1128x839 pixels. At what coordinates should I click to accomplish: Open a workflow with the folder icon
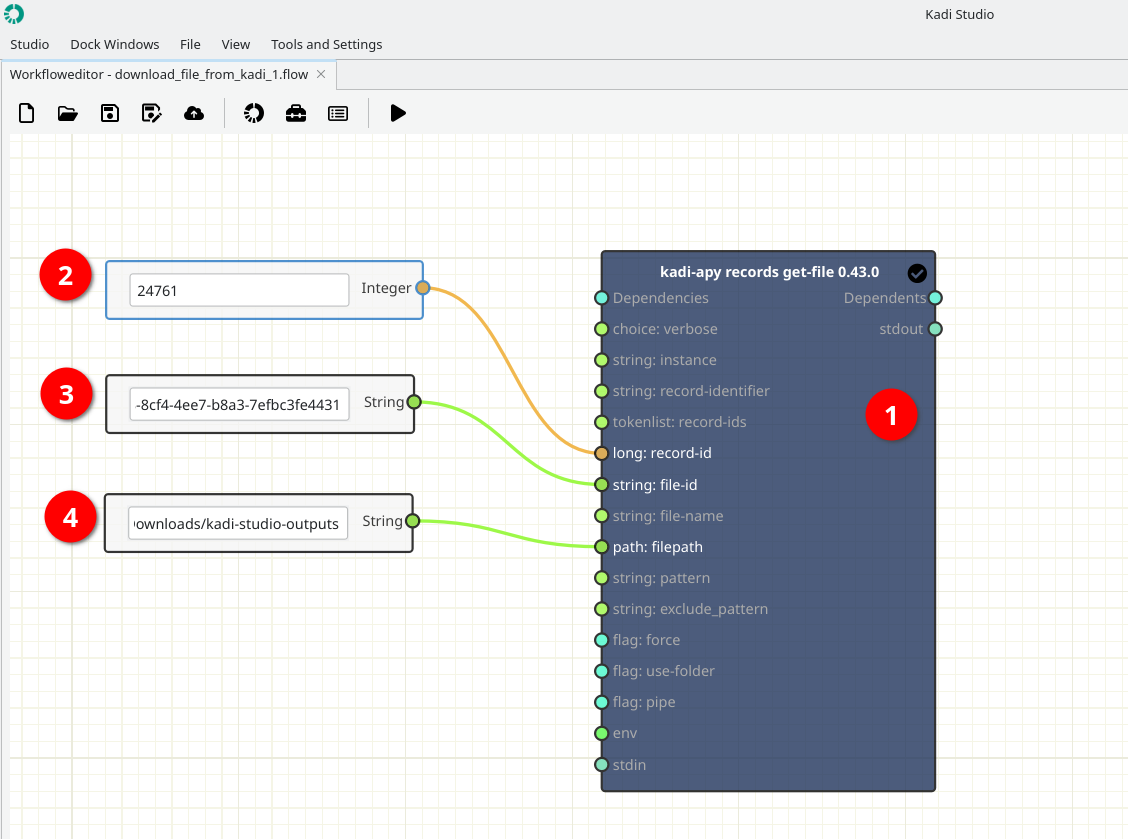tap(68, 113)
